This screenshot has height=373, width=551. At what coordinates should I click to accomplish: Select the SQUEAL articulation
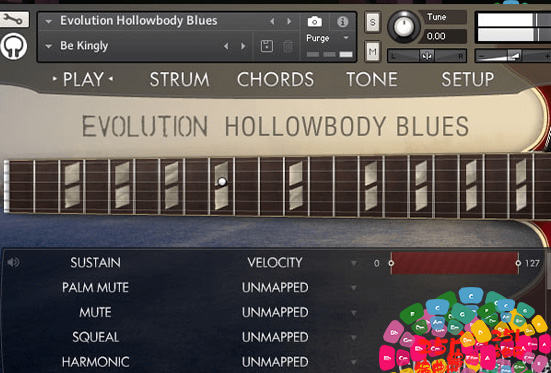click(95, 337)
